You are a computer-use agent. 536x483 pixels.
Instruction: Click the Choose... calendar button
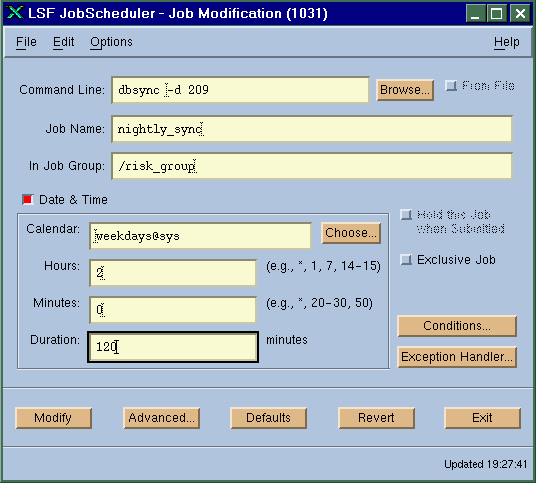click(351, 233)
